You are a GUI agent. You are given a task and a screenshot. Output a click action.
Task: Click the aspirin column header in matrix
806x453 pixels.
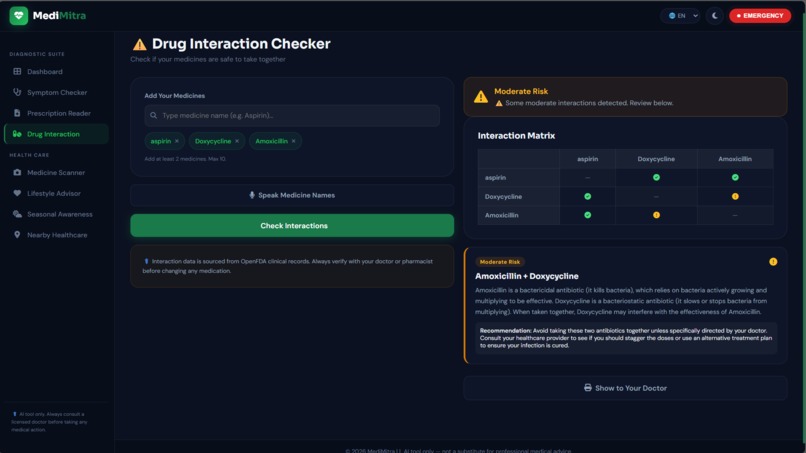588,159
